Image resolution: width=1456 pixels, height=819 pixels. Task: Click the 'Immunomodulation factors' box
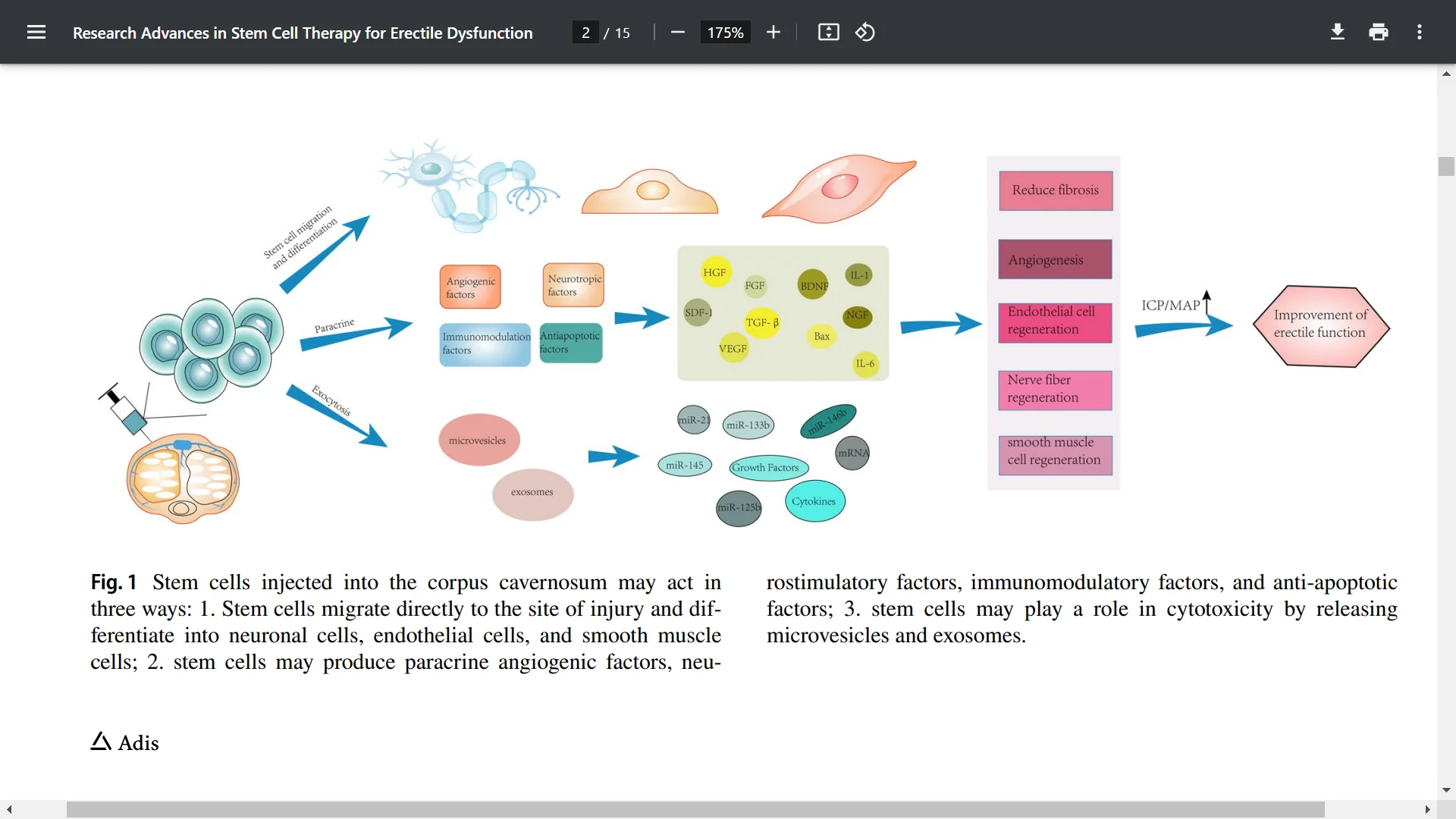tap(485, 344)
